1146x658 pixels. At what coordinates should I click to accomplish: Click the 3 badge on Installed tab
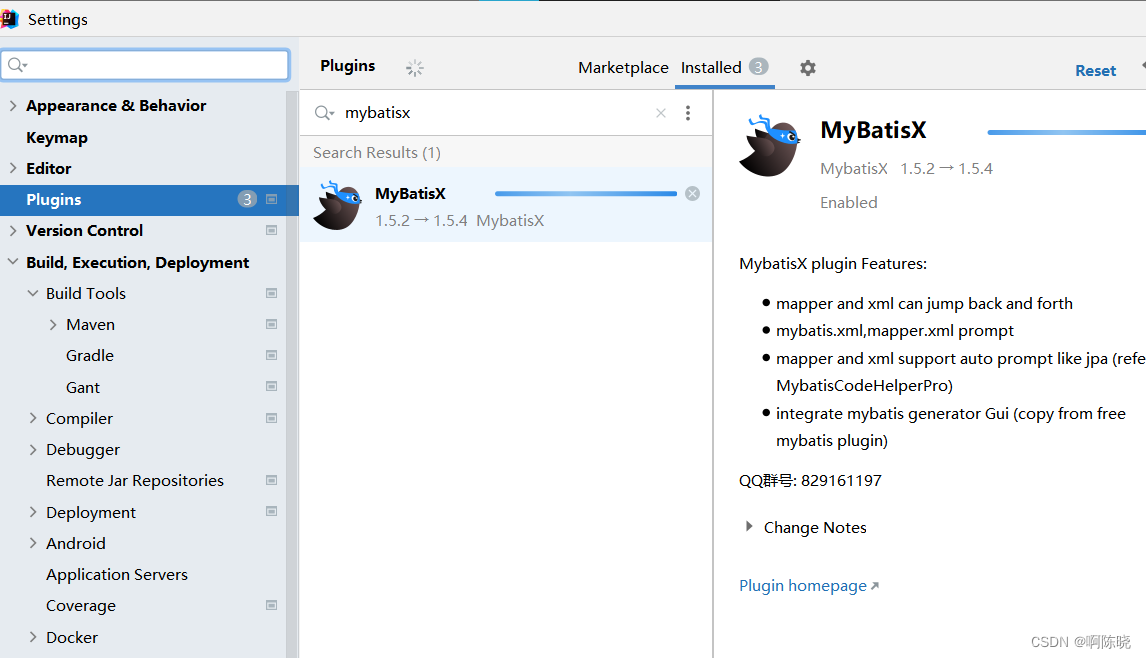coord(759,67)
